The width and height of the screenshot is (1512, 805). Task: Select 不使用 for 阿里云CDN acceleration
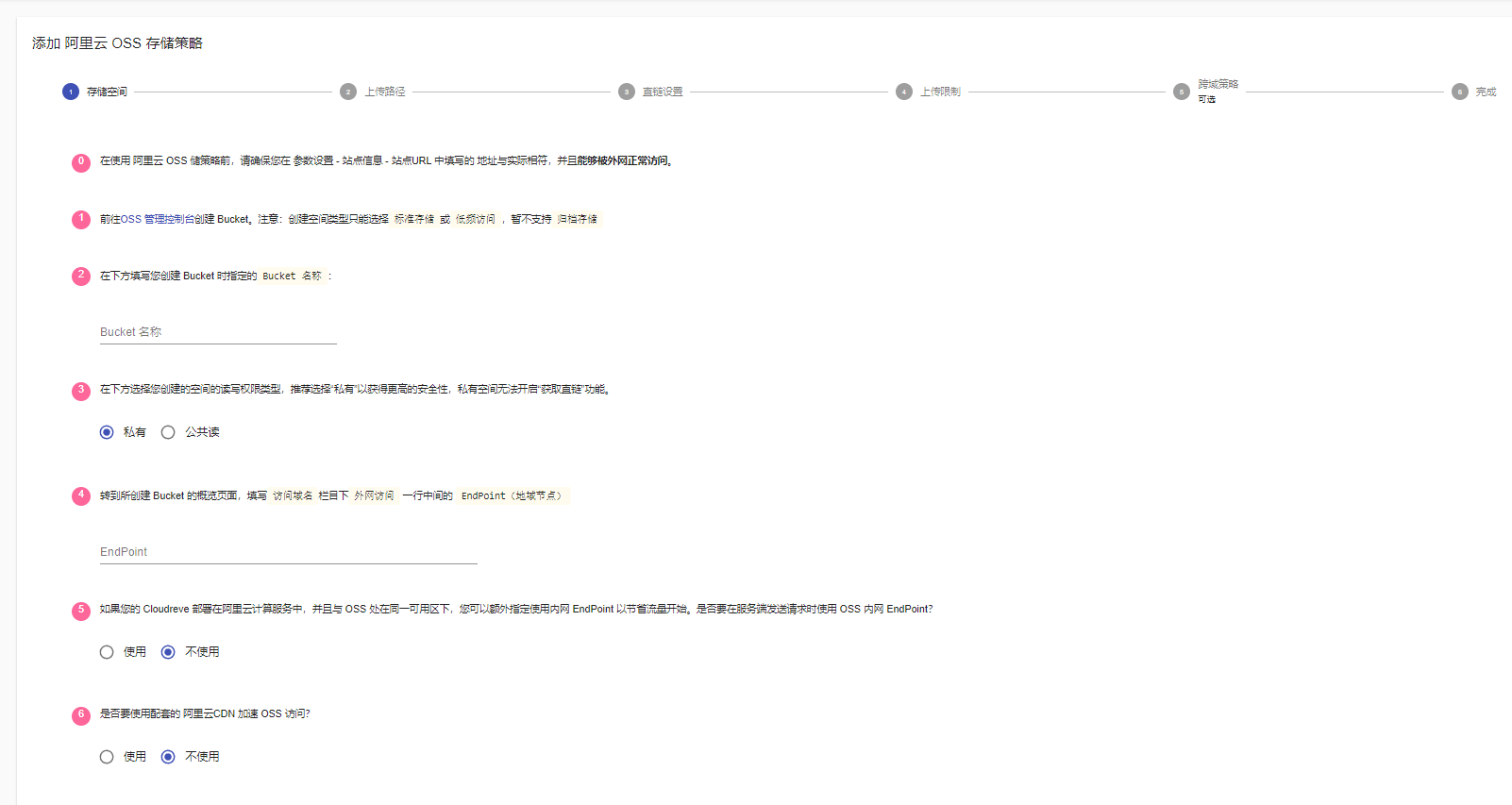click(x=168, y=757)
